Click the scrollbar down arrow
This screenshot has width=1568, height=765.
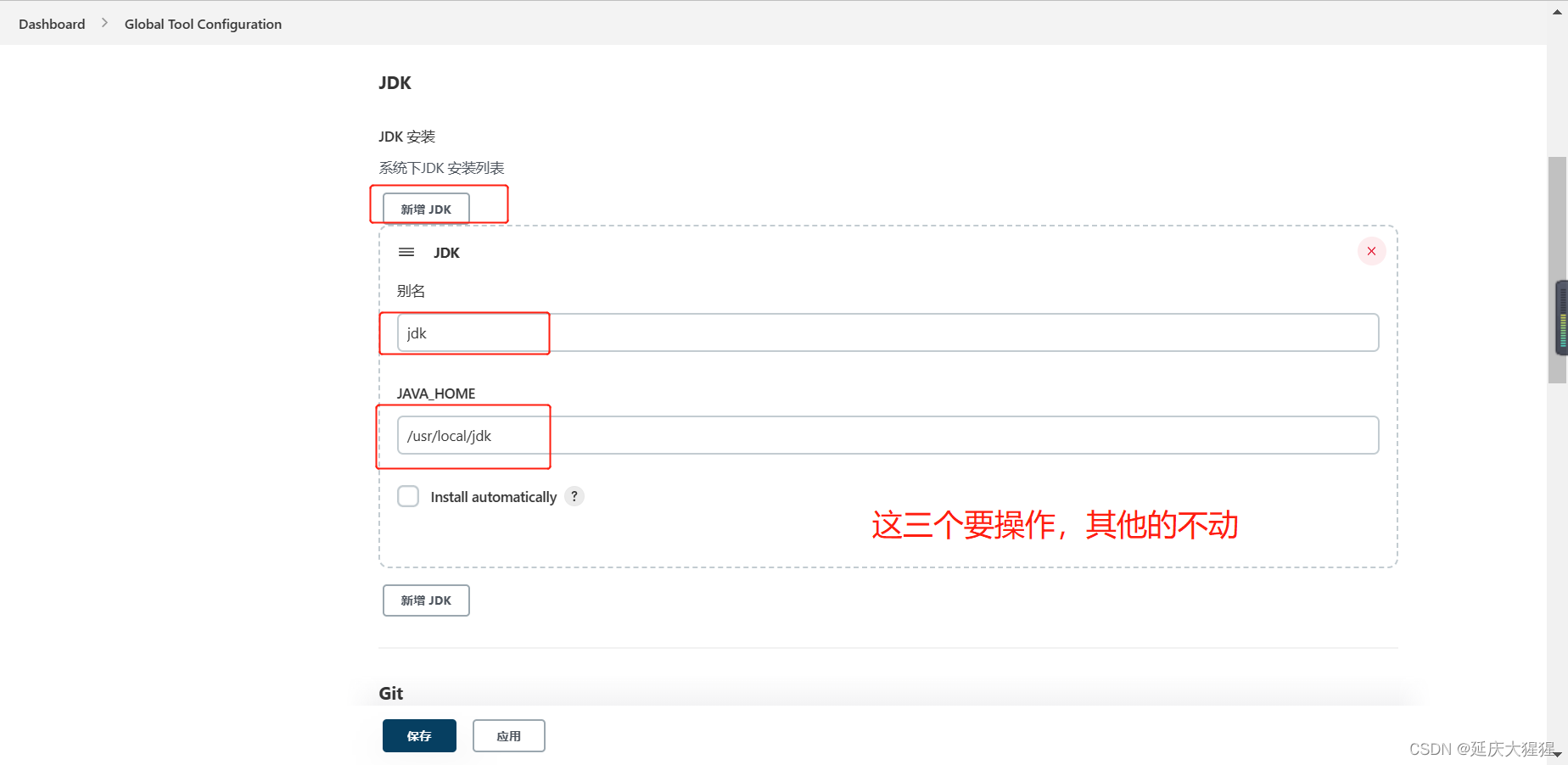click(1557, 754)
